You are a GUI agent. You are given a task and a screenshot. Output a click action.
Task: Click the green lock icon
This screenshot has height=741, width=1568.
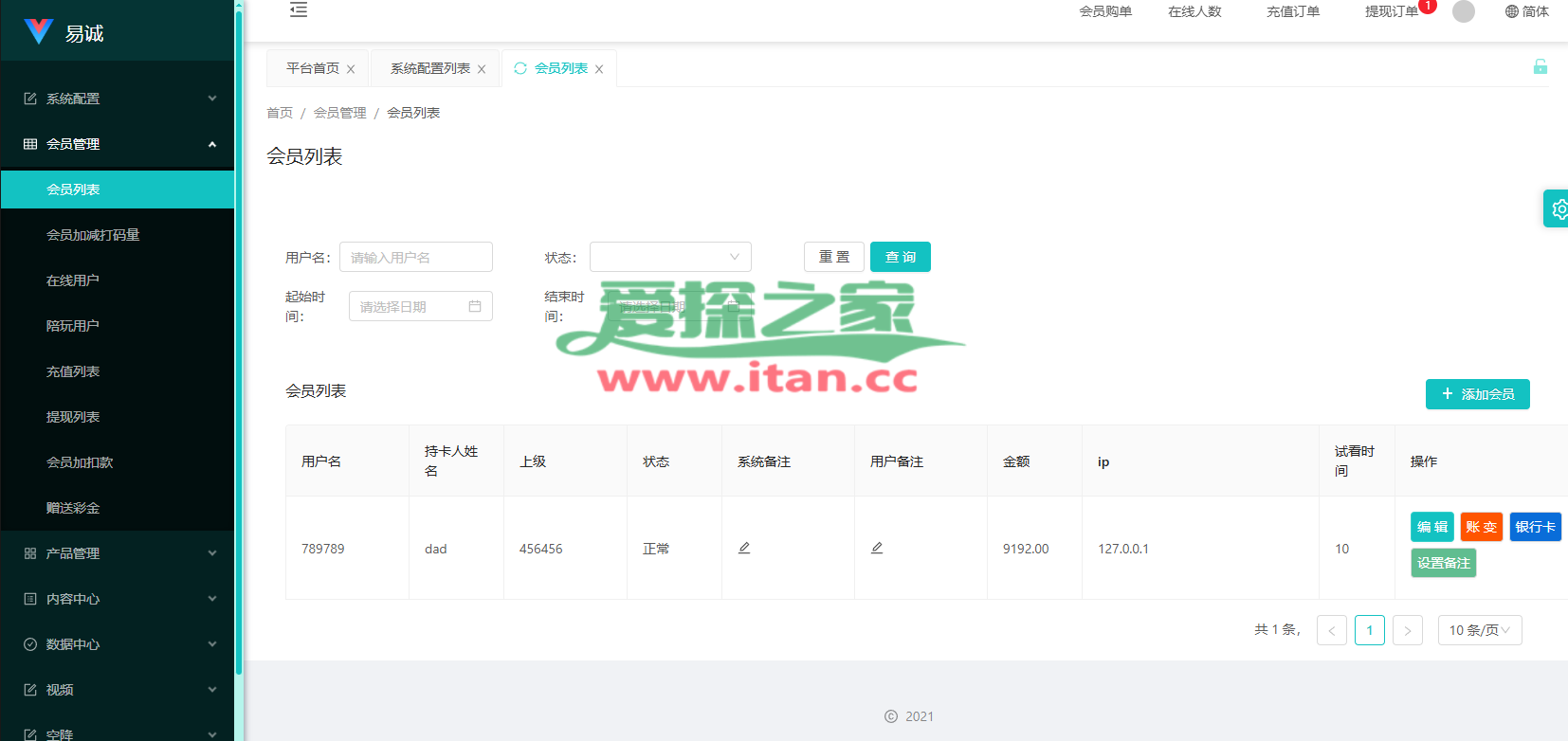click(1540, 66)
